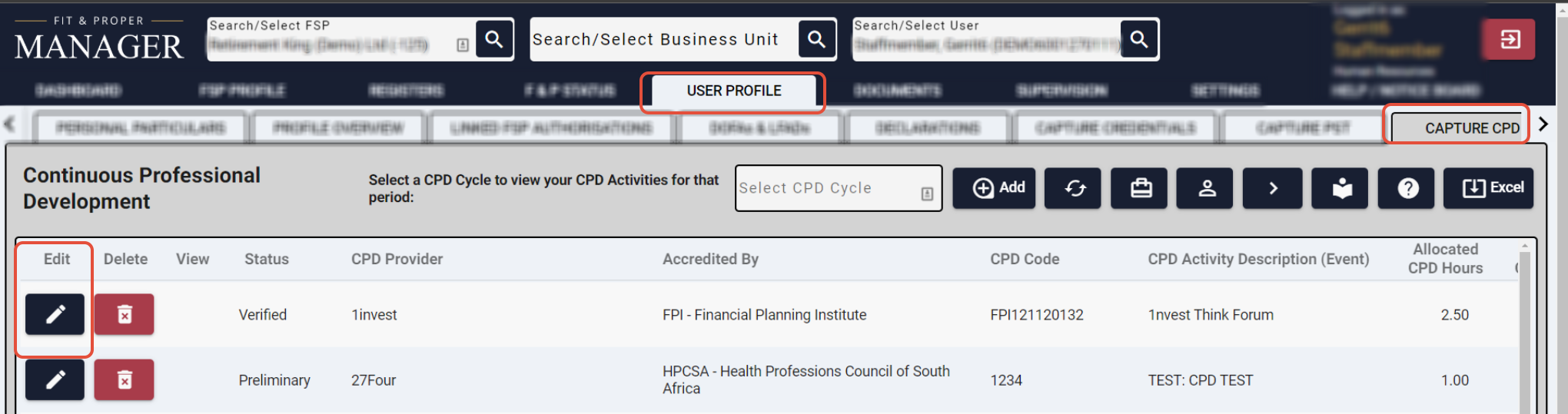The width and height of the screenshot is (1568, 414).
Task: Focus the Search/Select Business Unit field
Action: 661,39
